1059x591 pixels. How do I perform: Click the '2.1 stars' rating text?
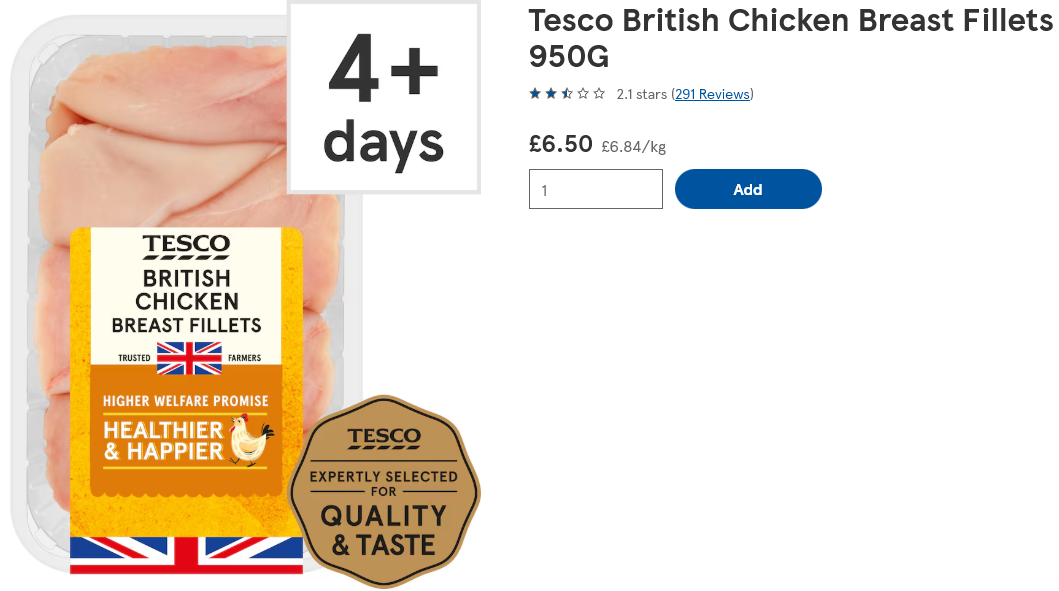(x=641, y=94)
